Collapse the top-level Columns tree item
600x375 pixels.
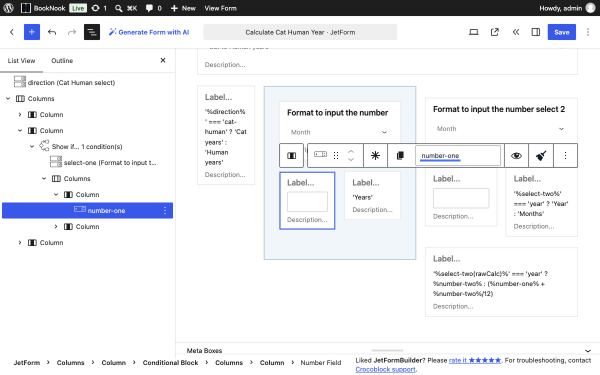(8, 98)
